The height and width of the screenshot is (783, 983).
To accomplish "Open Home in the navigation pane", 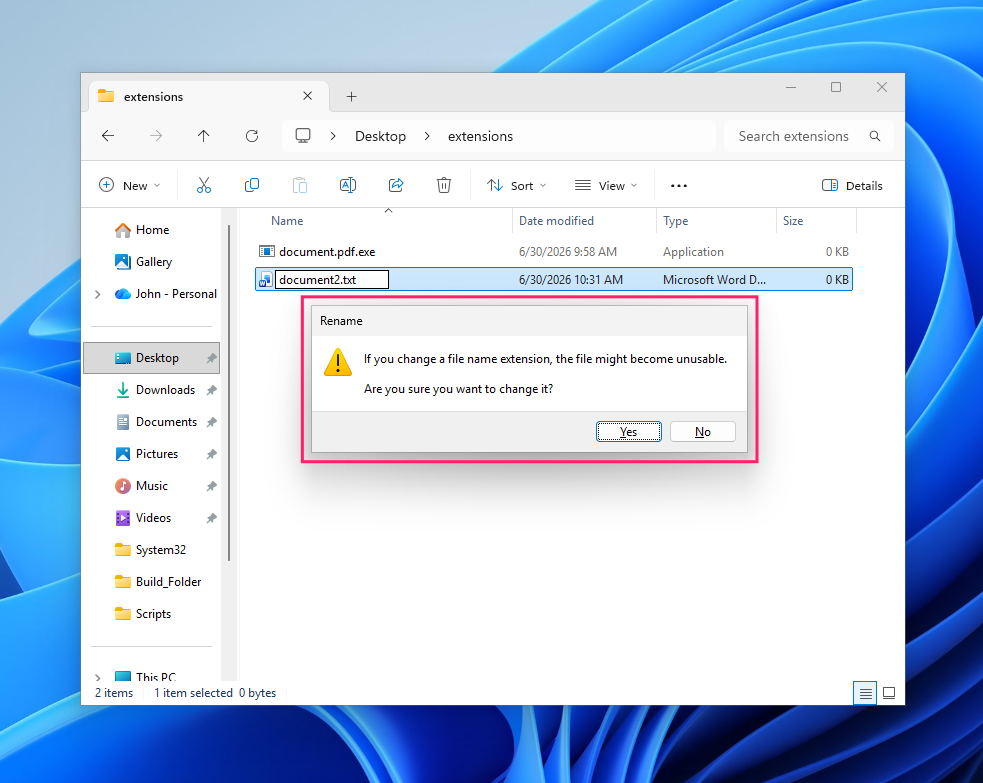I will 152,230.
